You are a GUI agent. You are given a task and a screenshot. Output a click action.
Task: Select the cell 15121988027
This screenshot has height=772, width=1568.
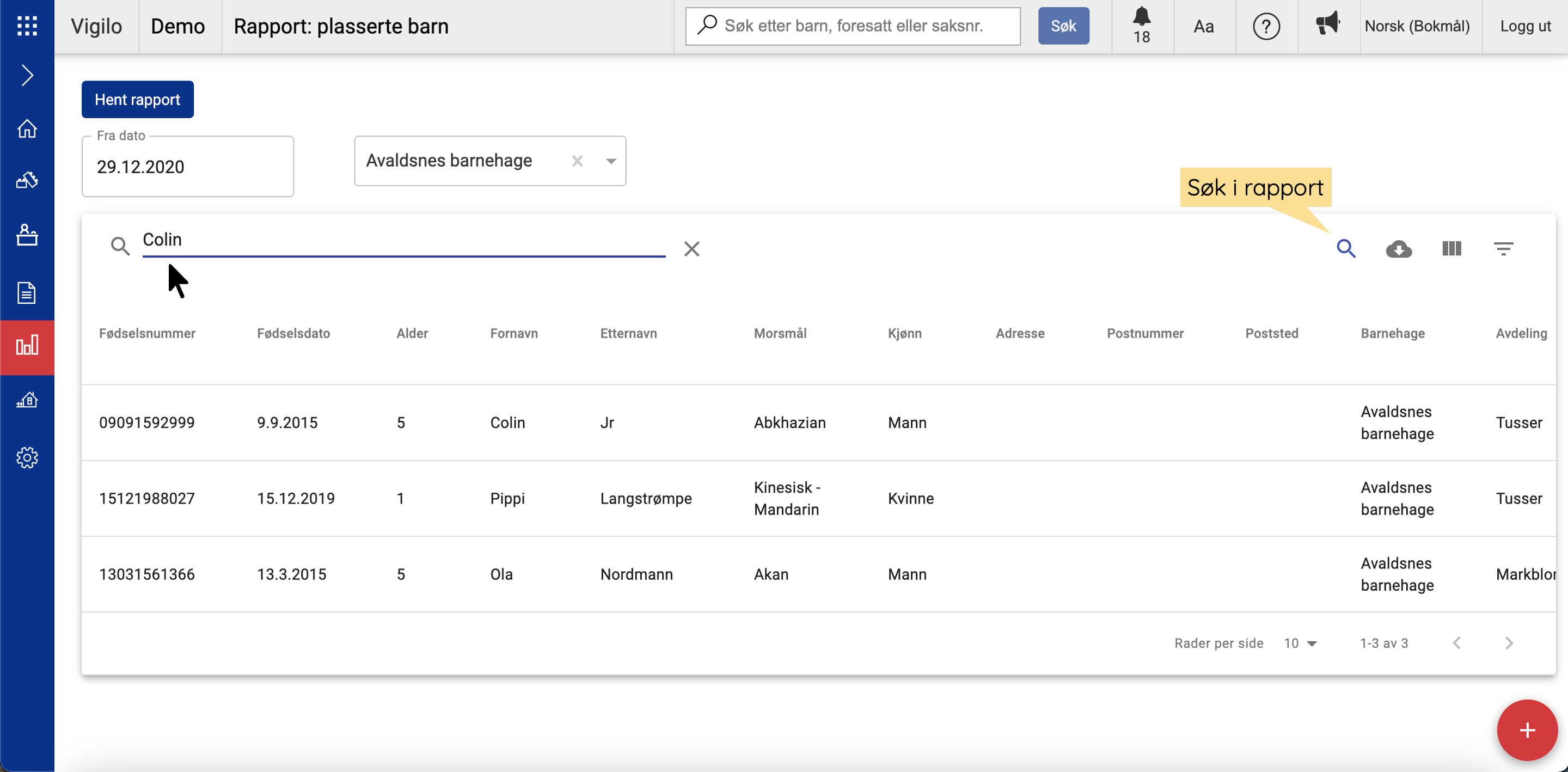pos(146,498)
